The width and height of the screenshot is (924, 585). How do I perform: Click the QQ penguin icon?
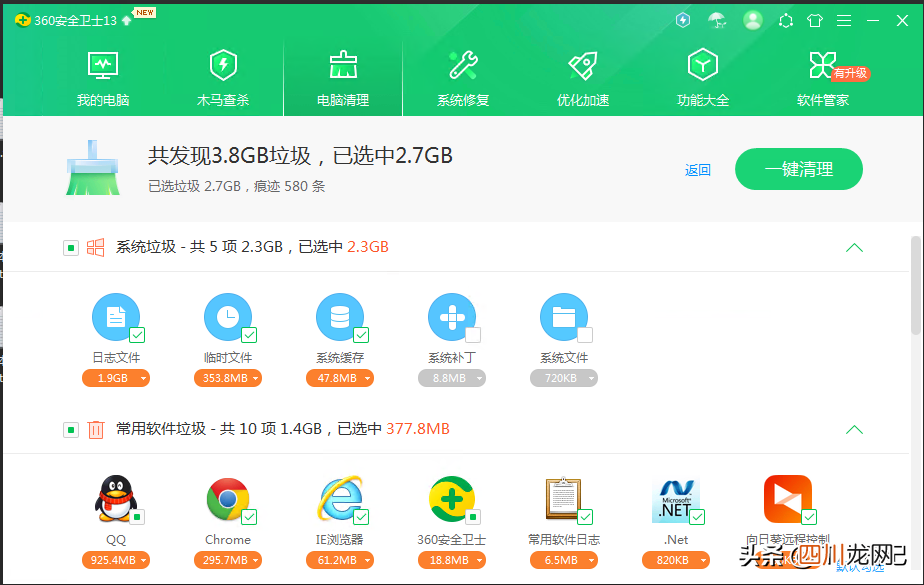point(116,498)
